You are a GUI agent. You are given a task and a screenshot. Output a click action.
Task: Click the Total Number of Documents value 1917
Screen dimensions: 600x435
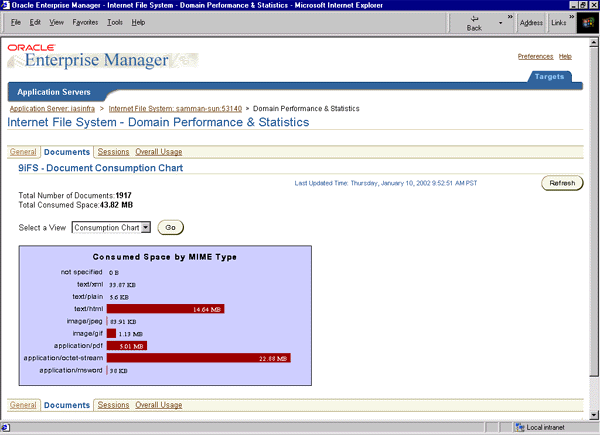tap(124, 196)
